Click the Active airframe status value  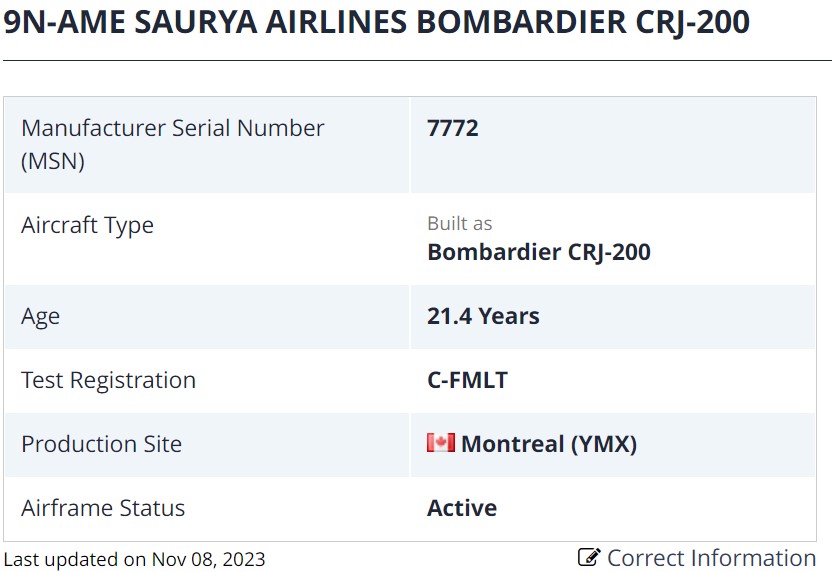coord(462,508)
